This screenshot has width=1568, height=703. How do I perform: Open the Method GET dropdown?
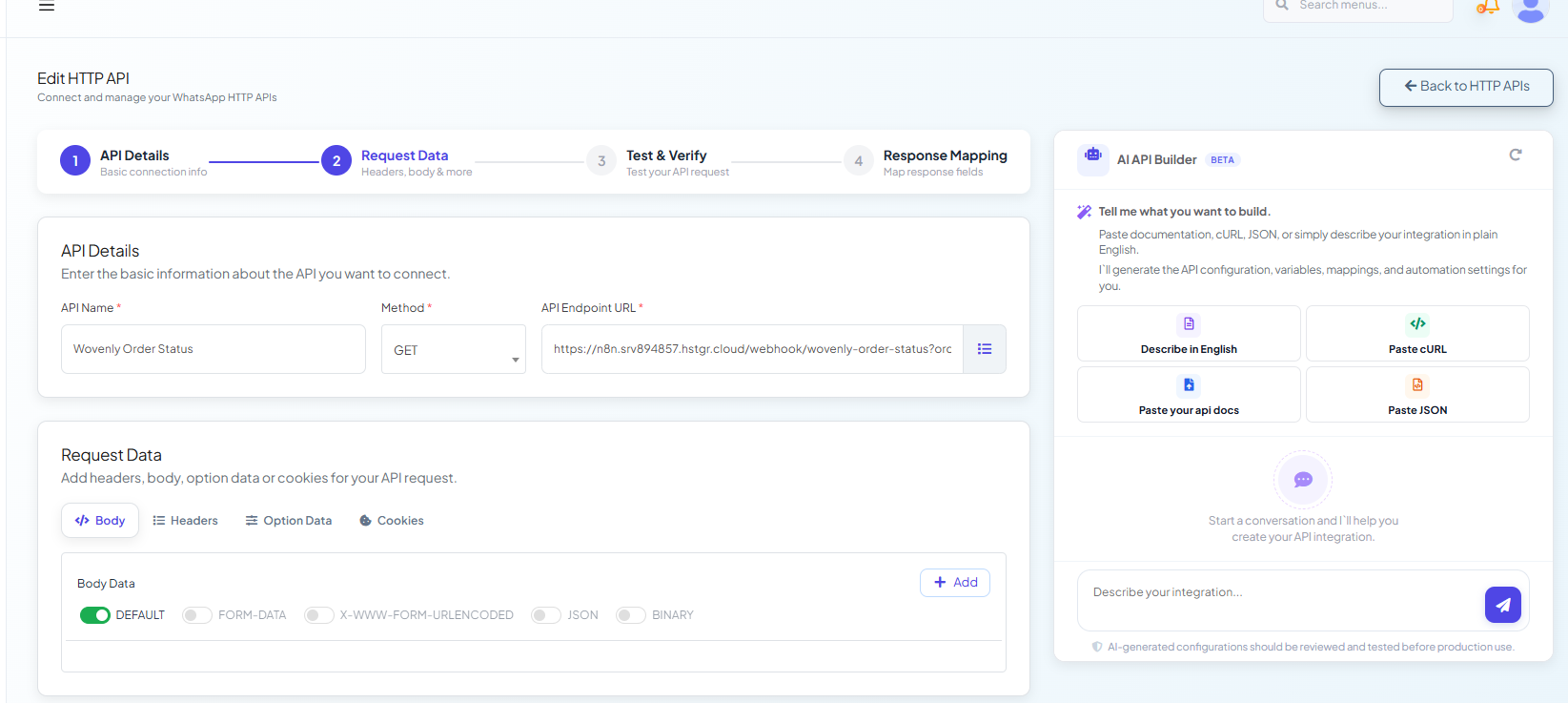pyautogui.click(x=454, y=349)
